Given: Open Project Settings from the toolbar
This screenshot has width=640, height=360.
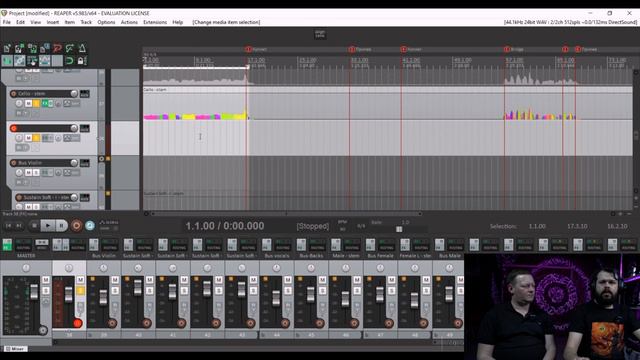Looking at the screenshot, I should (x=45, y=49).
